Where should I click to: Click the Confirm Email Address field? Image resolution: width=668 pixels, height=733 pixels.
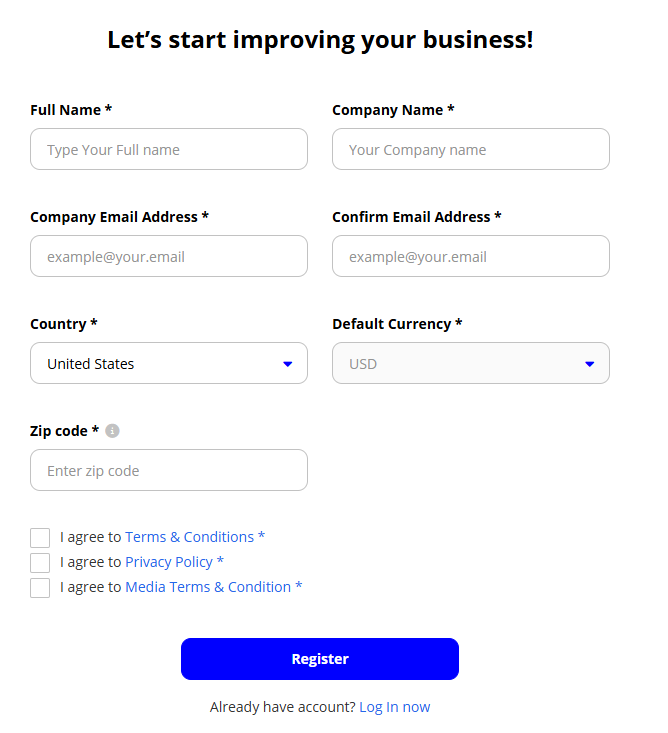point(471,256)
